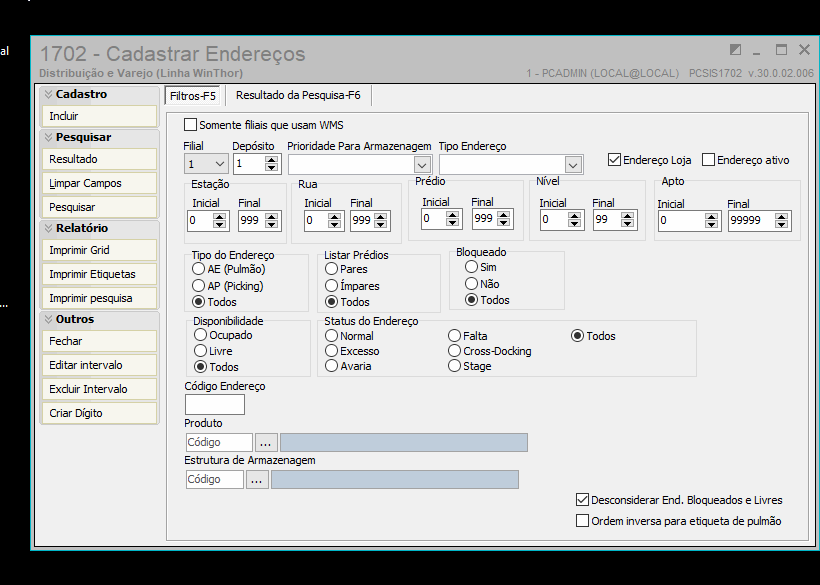This screenshot has height=585, width=820.
Task: Decrease Rua Final value
Action: point(381,225)
